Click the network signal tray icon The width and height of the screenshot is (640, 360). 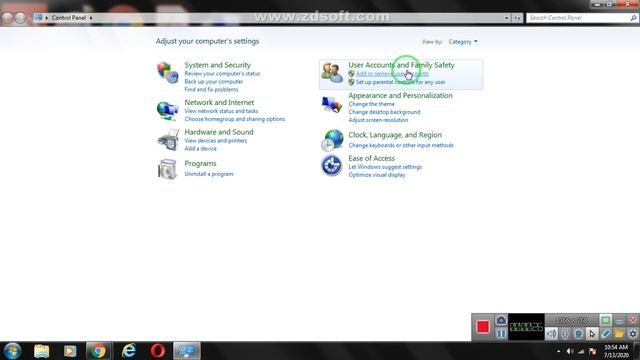tap(581, 351)
